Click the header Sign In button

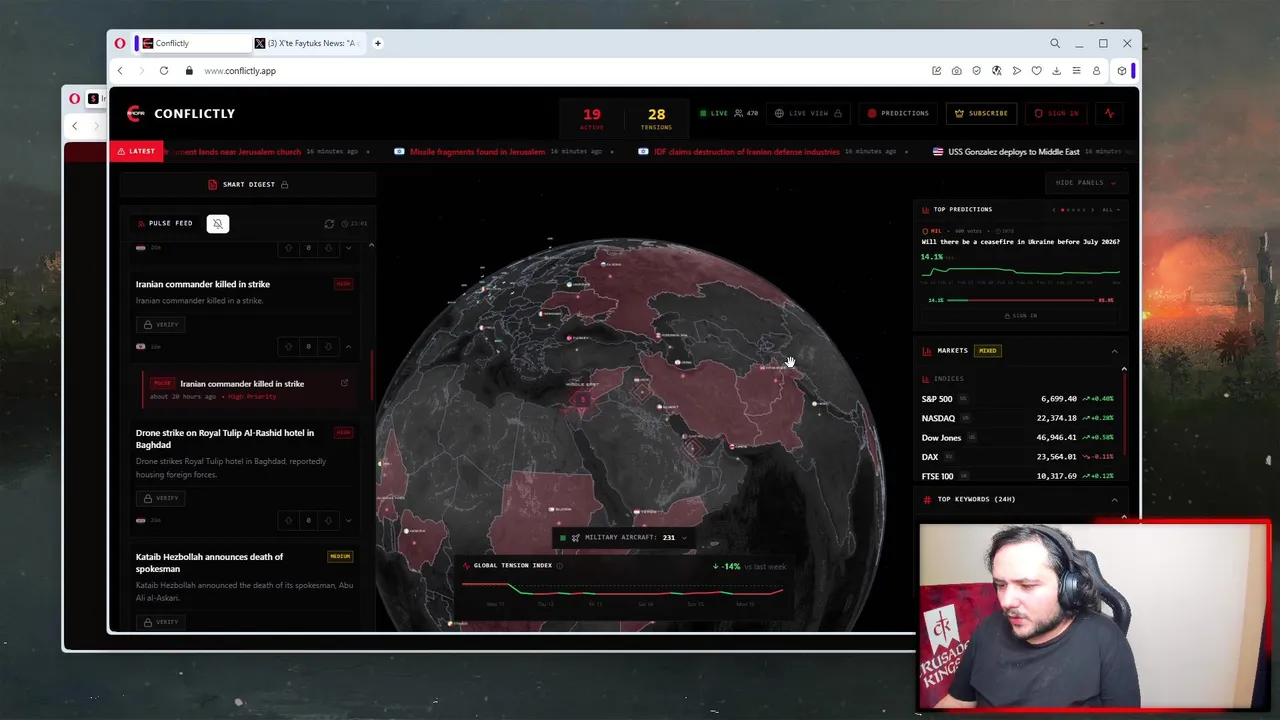(1057, 113)
